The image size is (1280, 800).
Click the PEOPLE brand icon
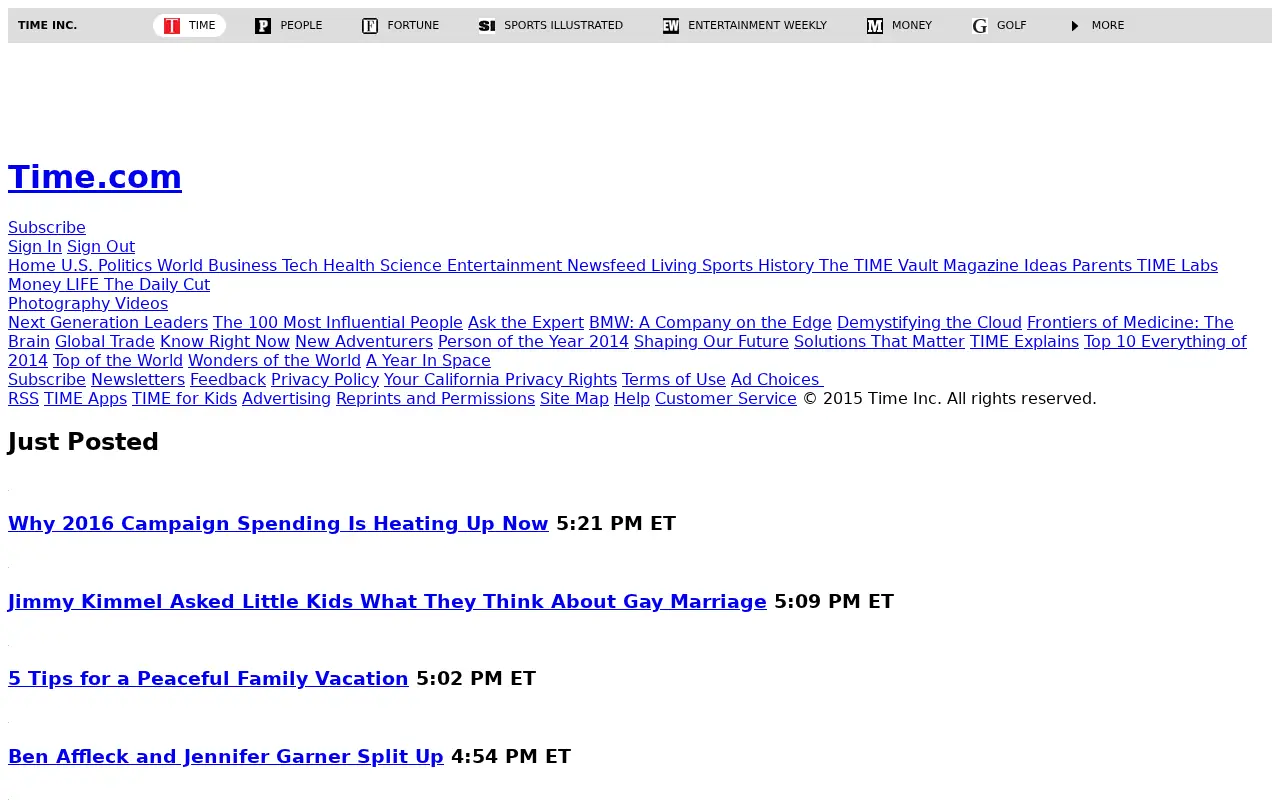(263, 26)
